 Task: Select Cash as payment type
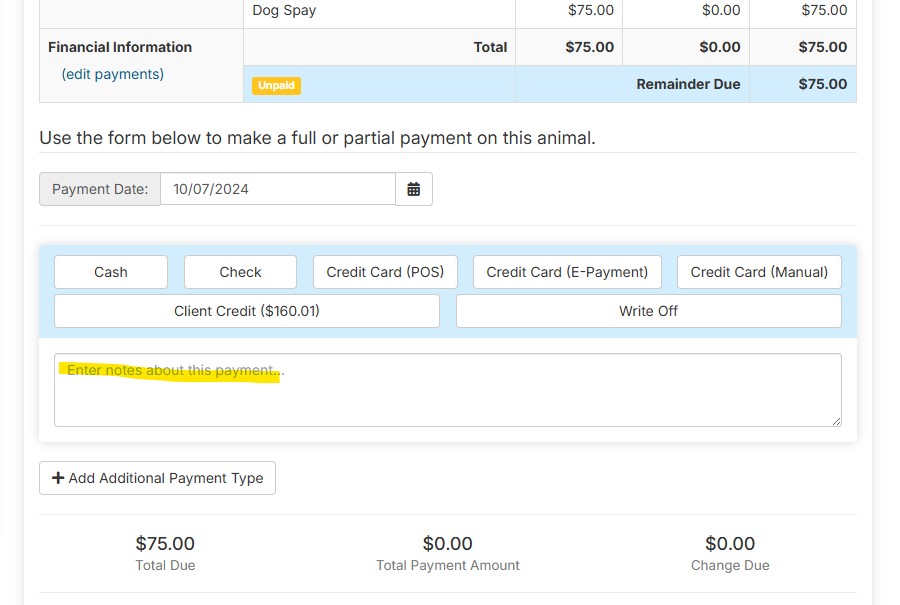(x=111, y=272)
